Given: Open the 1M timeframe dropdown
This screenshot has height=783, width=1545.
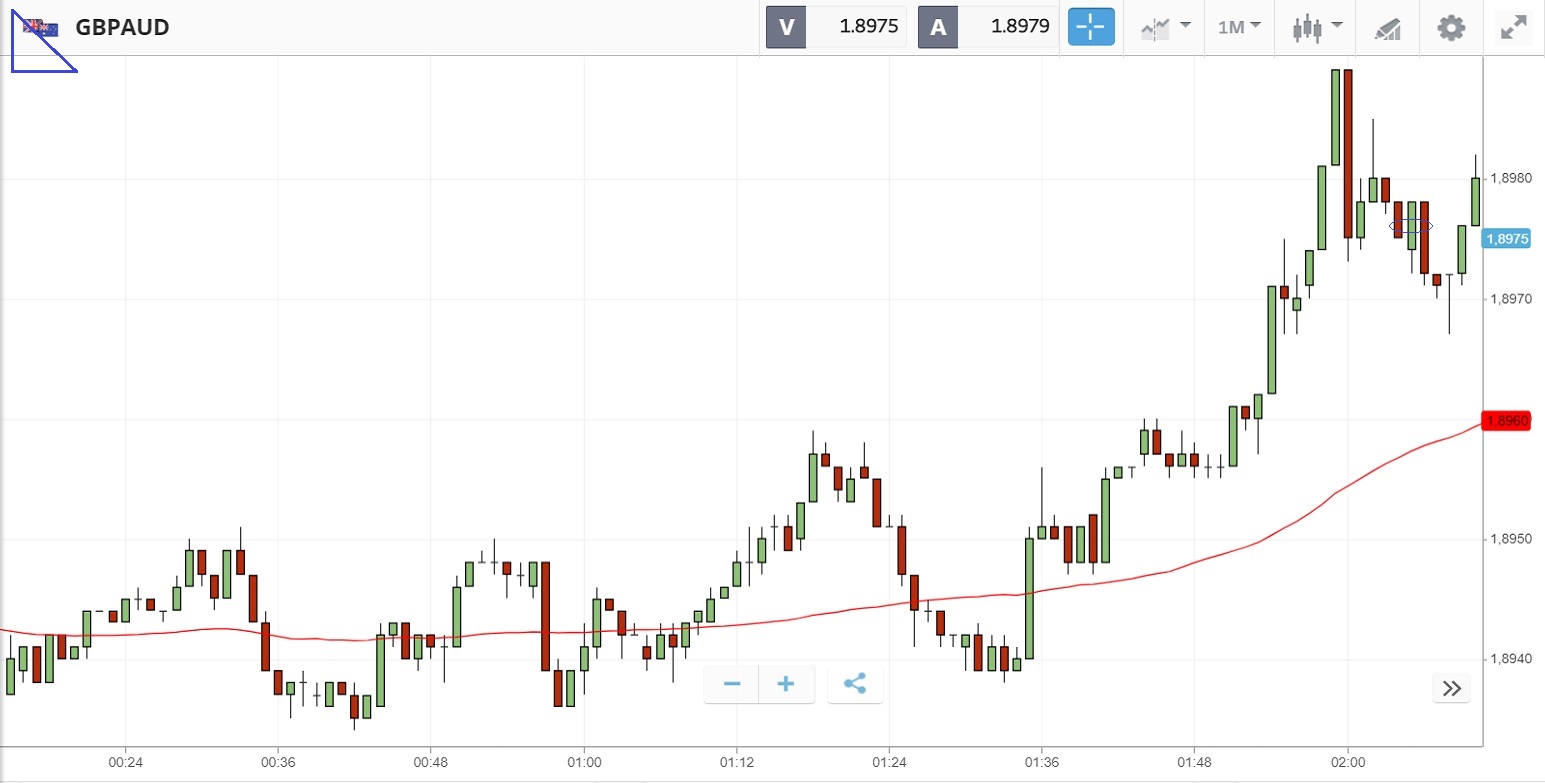Looking at the screenshot, I should 1239,27.
